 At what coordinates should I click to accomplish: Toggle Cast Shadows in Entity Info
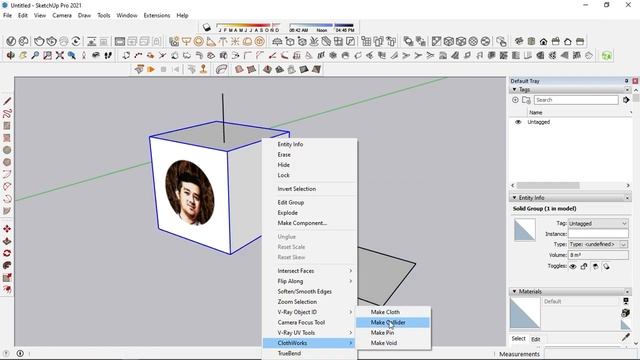(x=607, y=267)
